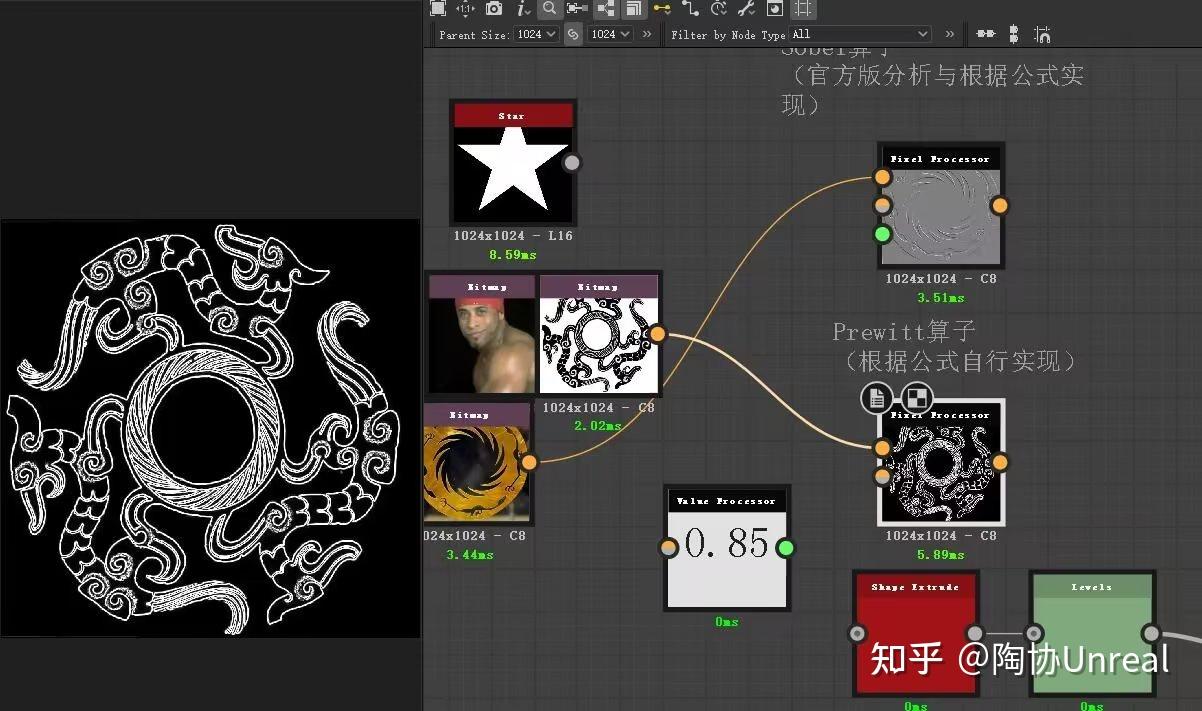The image size is (1202, 711).
Task: Click the camera screenshot icon
Action: (x=494, y=9)
